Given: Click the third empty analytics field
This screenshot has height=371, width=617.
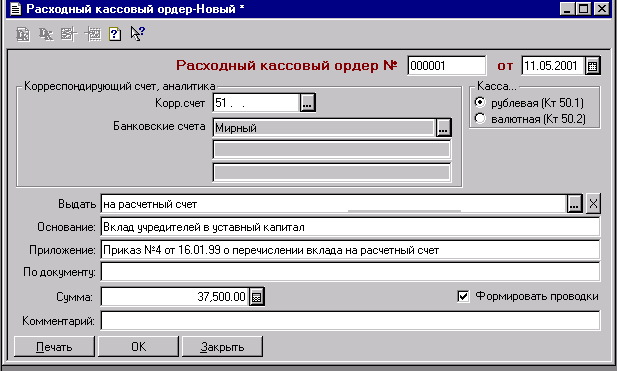Looking at the screenshot, I should [x=332, y=172].
